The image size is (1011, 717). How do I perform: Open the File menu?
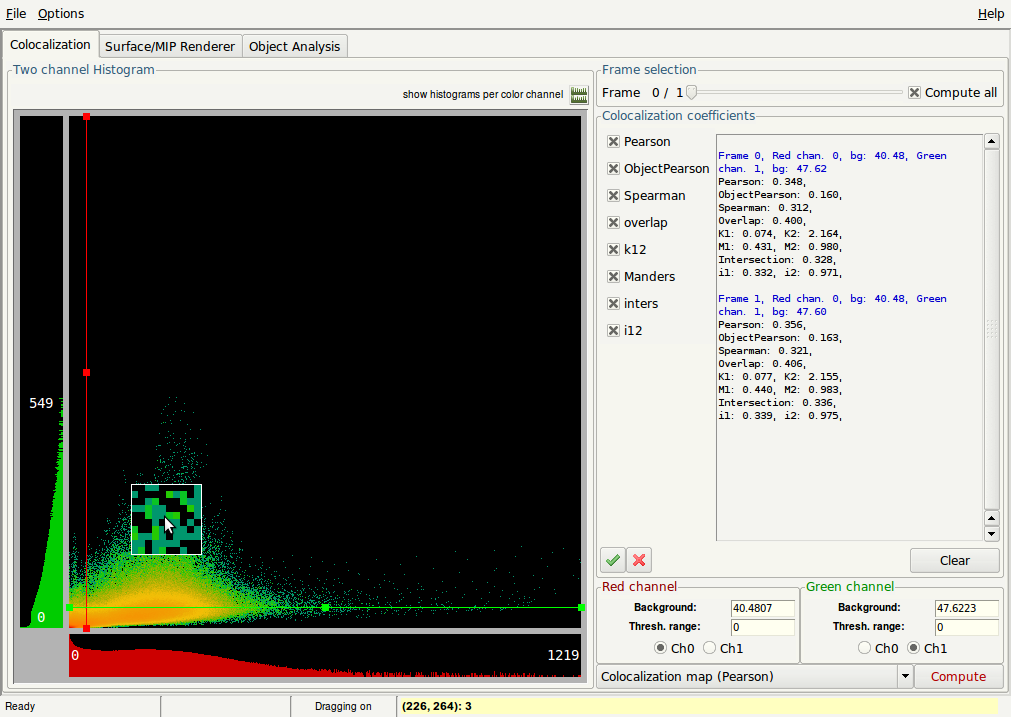tap(16, 14)
